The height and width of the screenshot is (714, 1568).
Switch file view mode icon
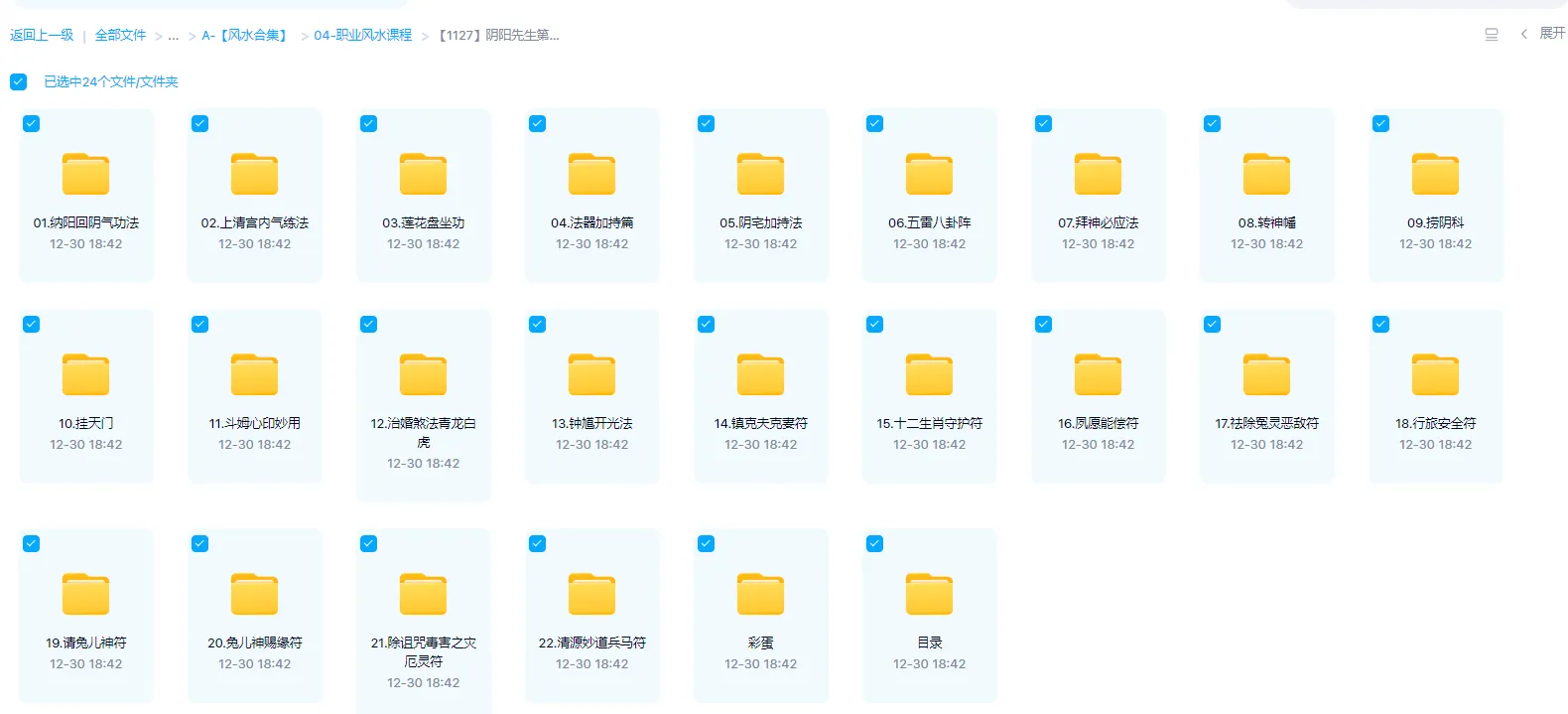point(1491,35)
